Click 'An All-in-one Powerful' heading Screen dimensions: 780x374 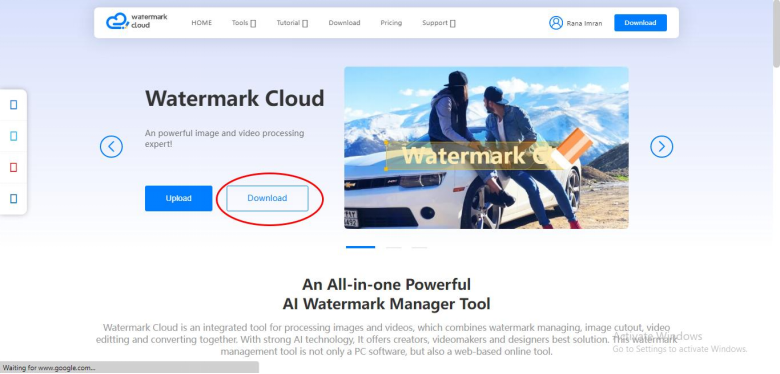(x=386, y=284)
